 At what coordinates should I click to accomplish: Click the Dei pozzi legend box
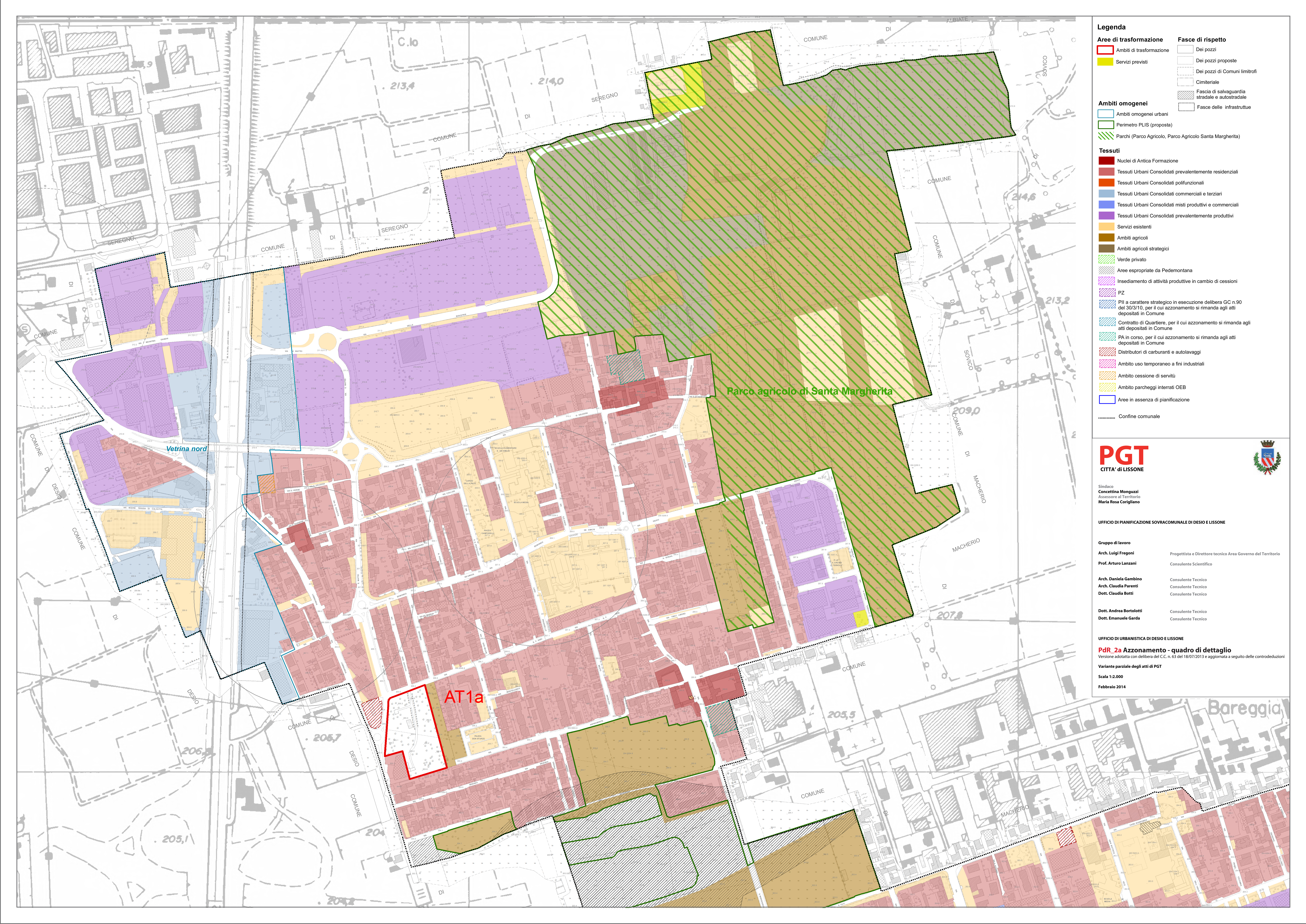1185,49
